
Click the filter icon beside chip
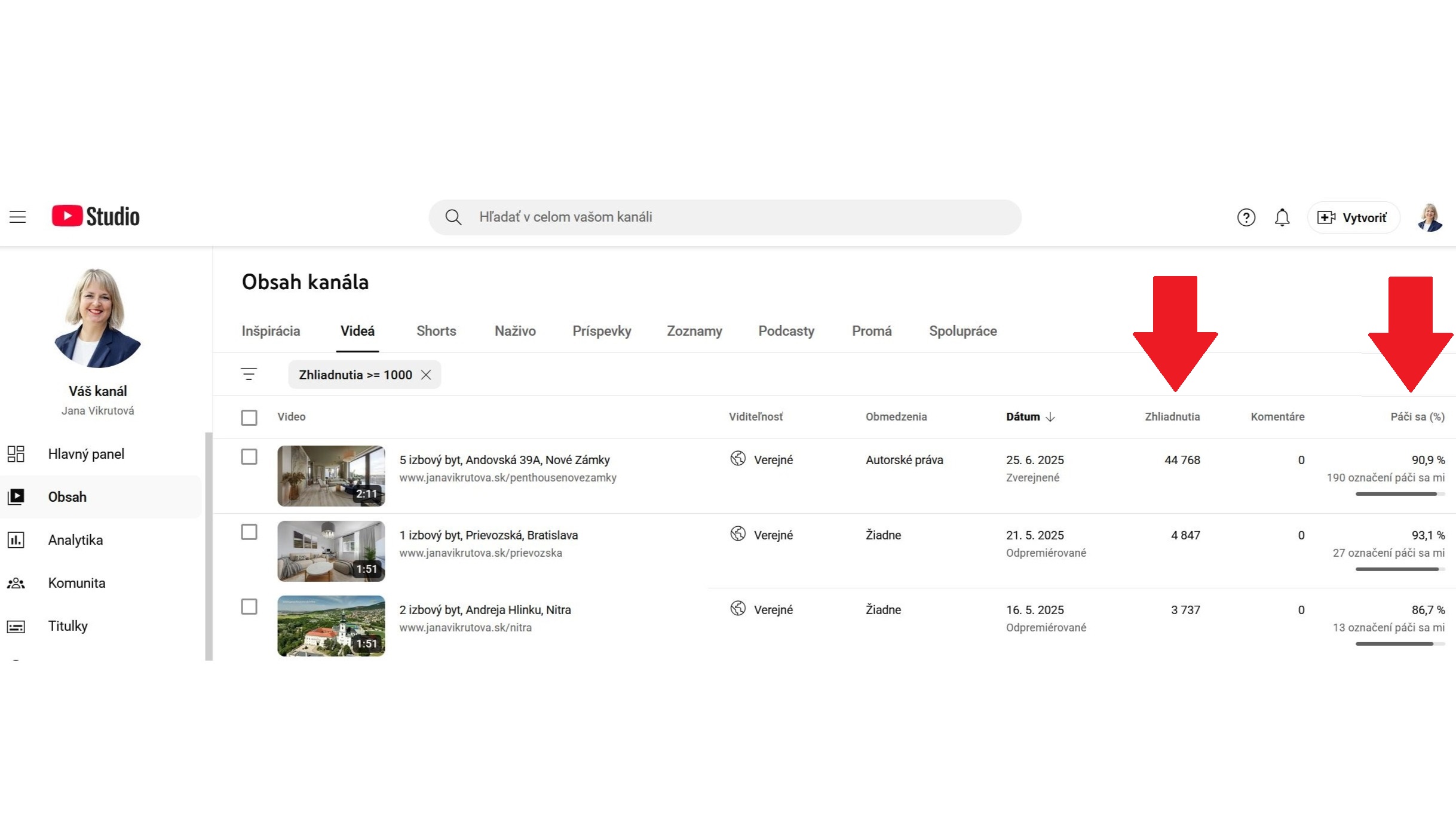[249, 375]
